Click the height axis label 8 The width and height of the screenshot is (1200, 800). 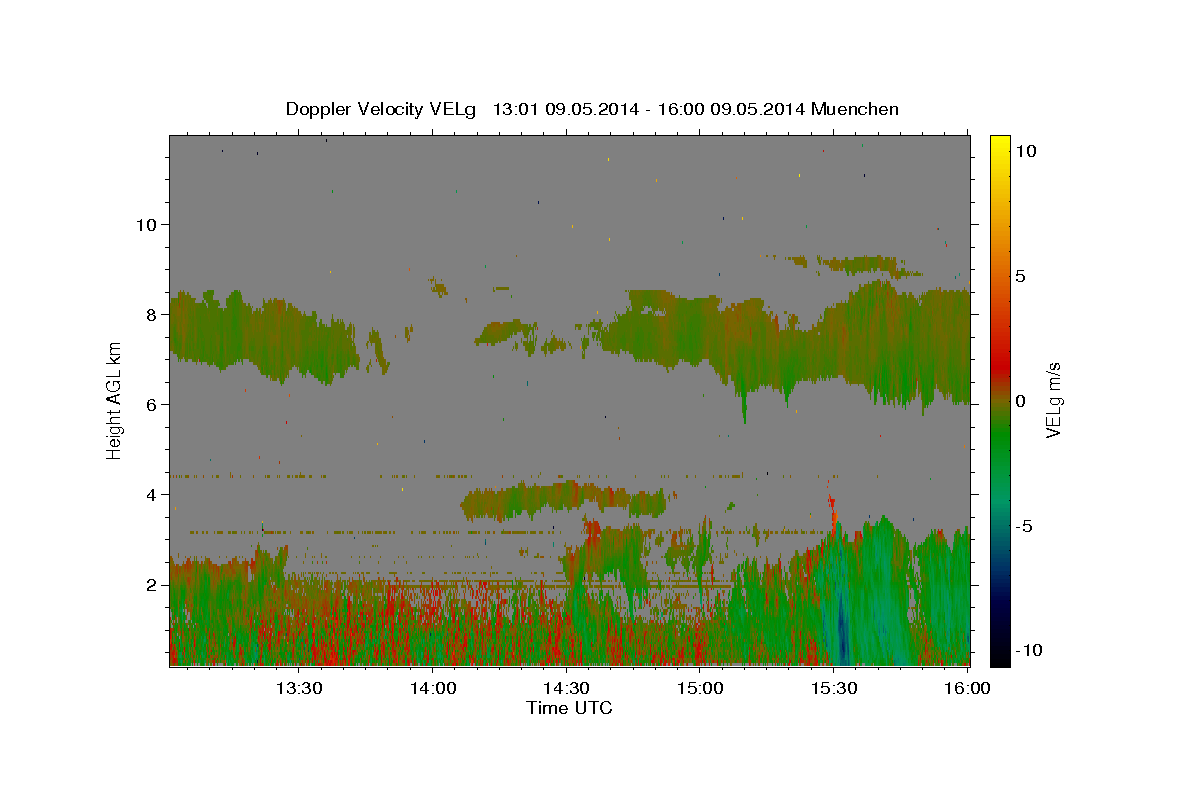[x=151, y=314]
